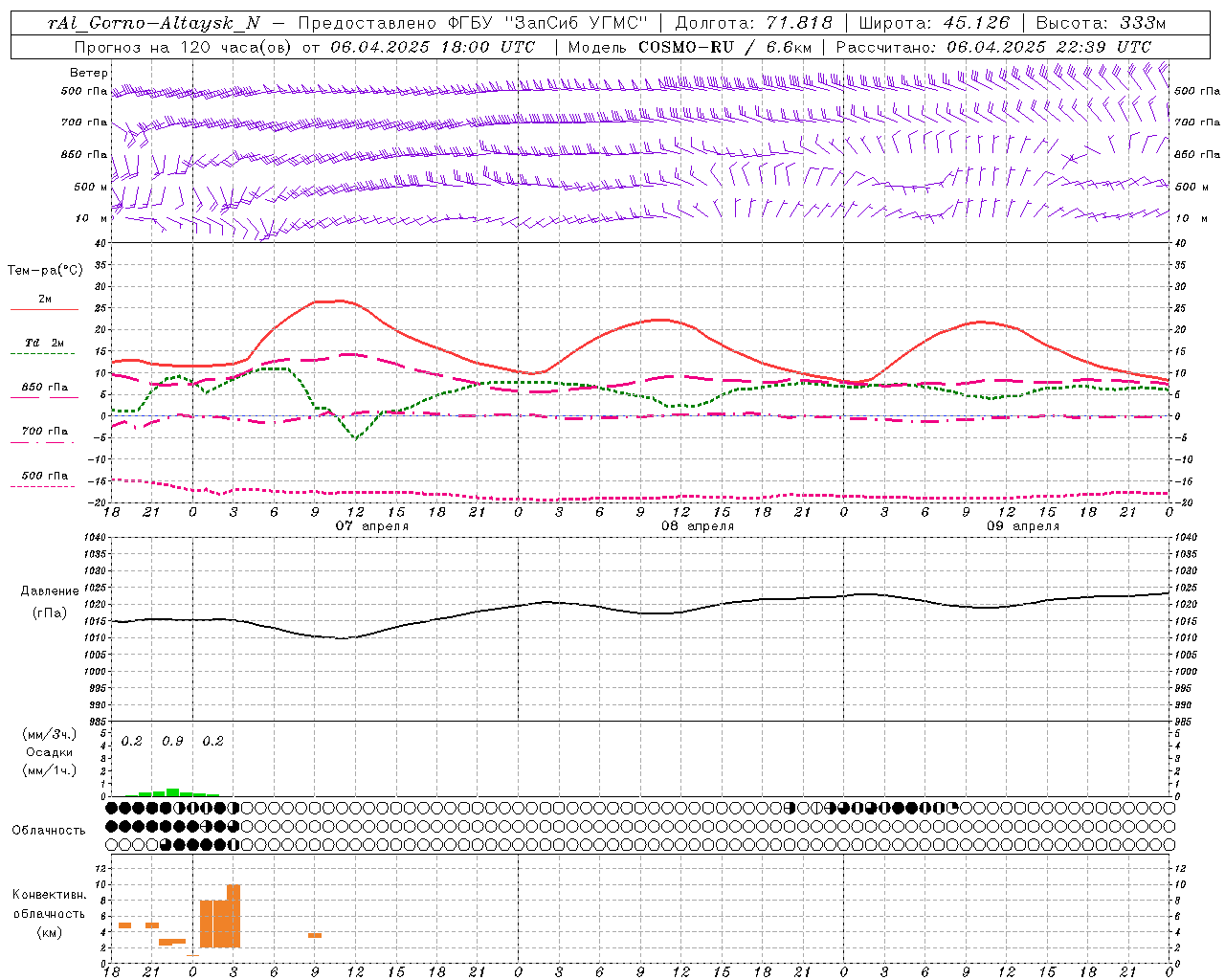Click the 10 м wind level label on the left
This screenshot has height=980, width=1225.
(x=91, y=218)
